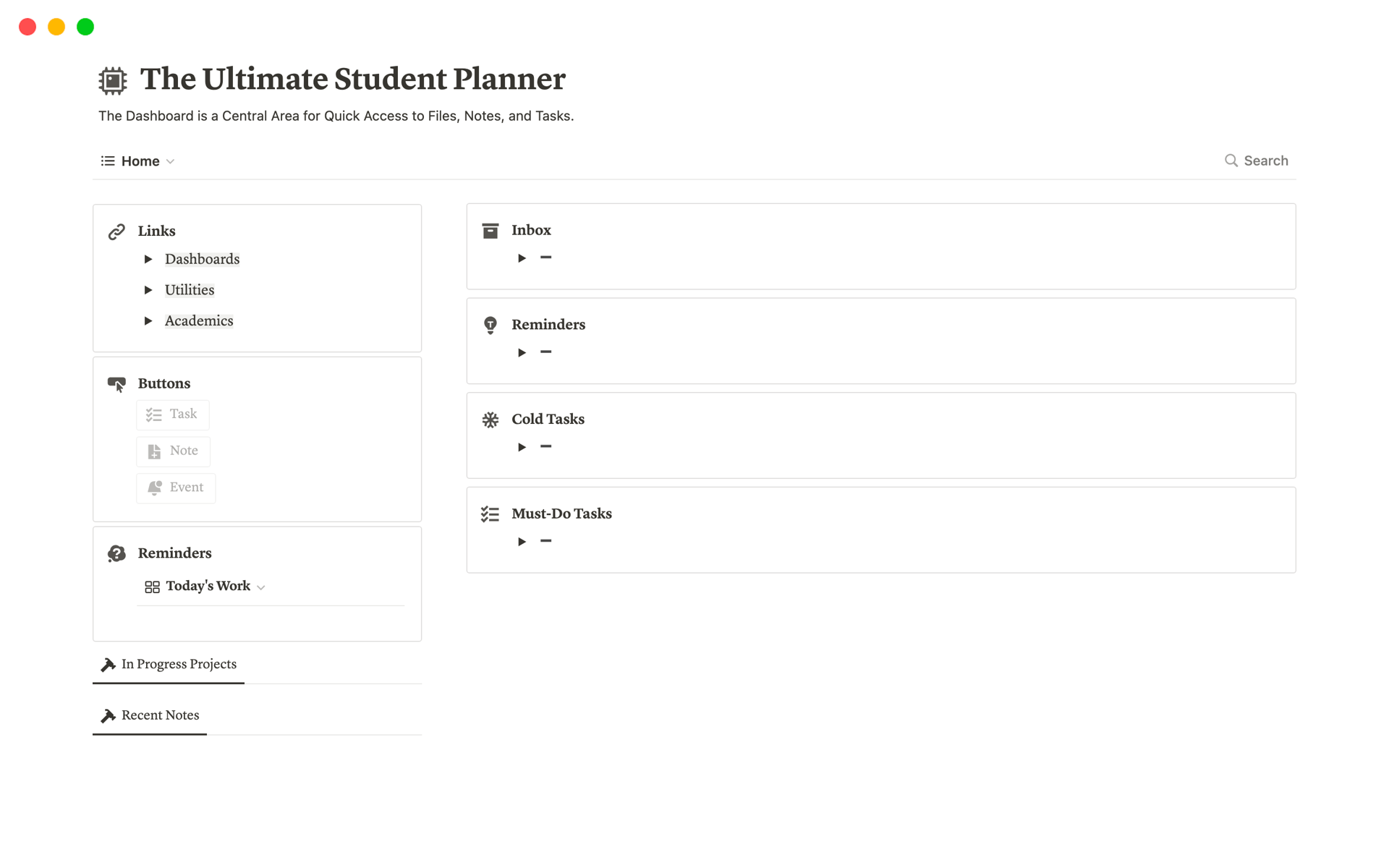The image size is (1389, 868).
Task: Expand the Dashboards disclosure triangle
Action: [x=148, y=259]
